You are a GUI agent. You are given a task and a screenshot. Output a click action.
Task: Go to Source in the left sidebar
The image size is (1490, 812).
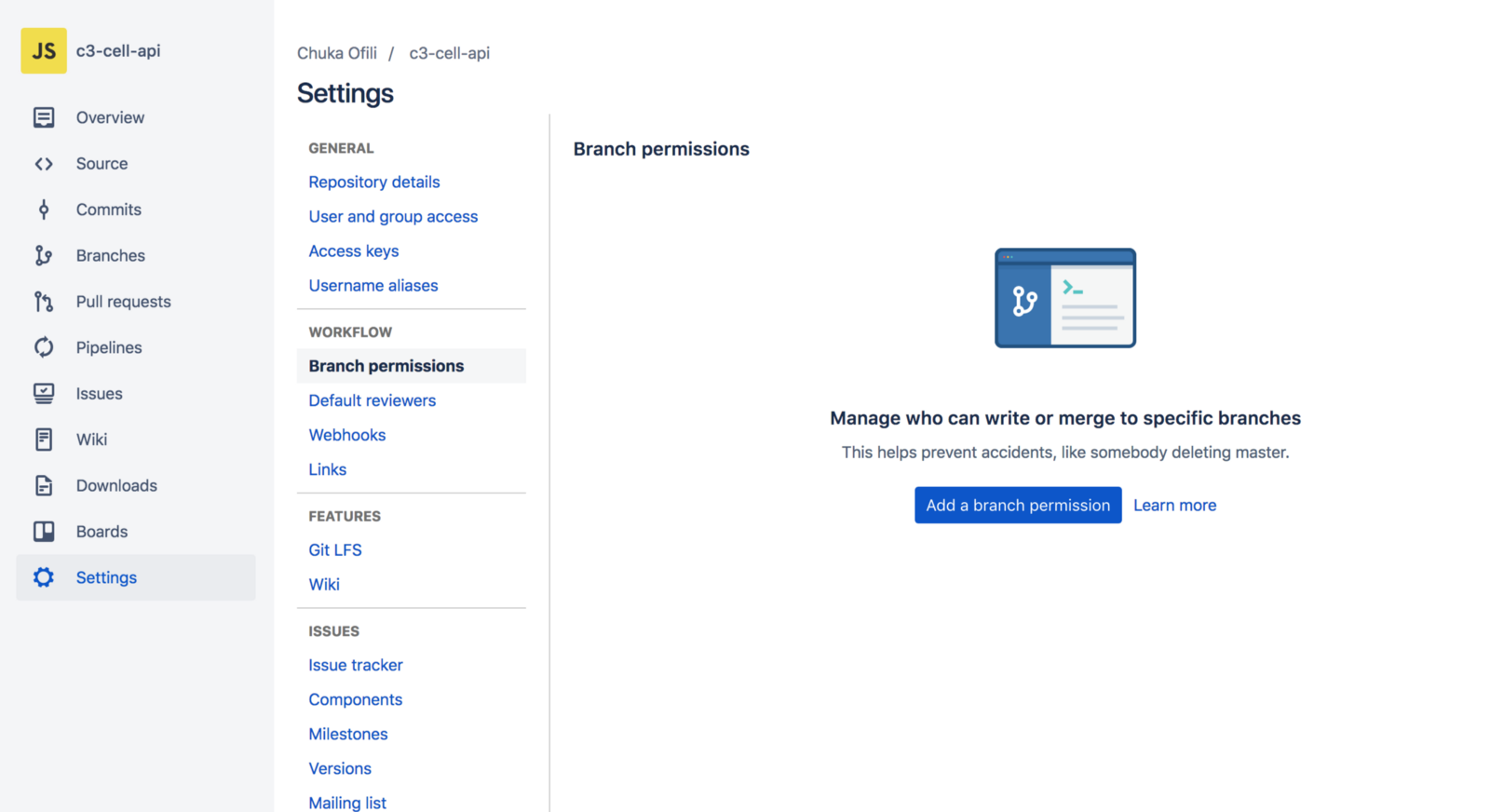click(x=102, y=164)
